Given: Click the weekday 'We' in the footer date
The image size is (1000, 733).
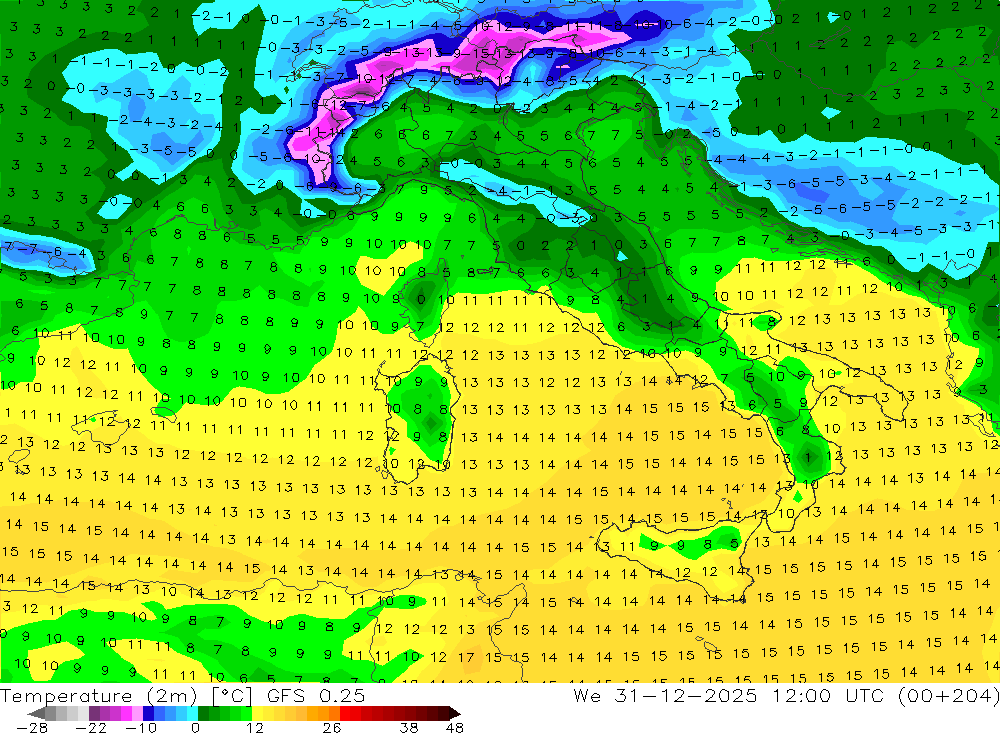Looking at the screenshot, I should click(x=587, y=695).
